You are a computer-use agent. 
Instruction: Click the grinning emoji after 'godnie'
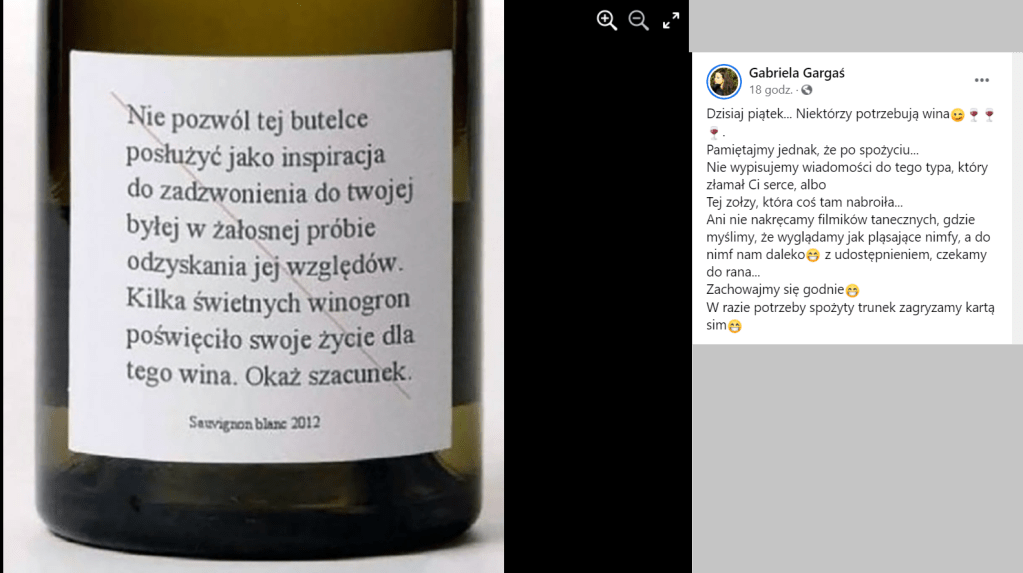pos(852,290)
